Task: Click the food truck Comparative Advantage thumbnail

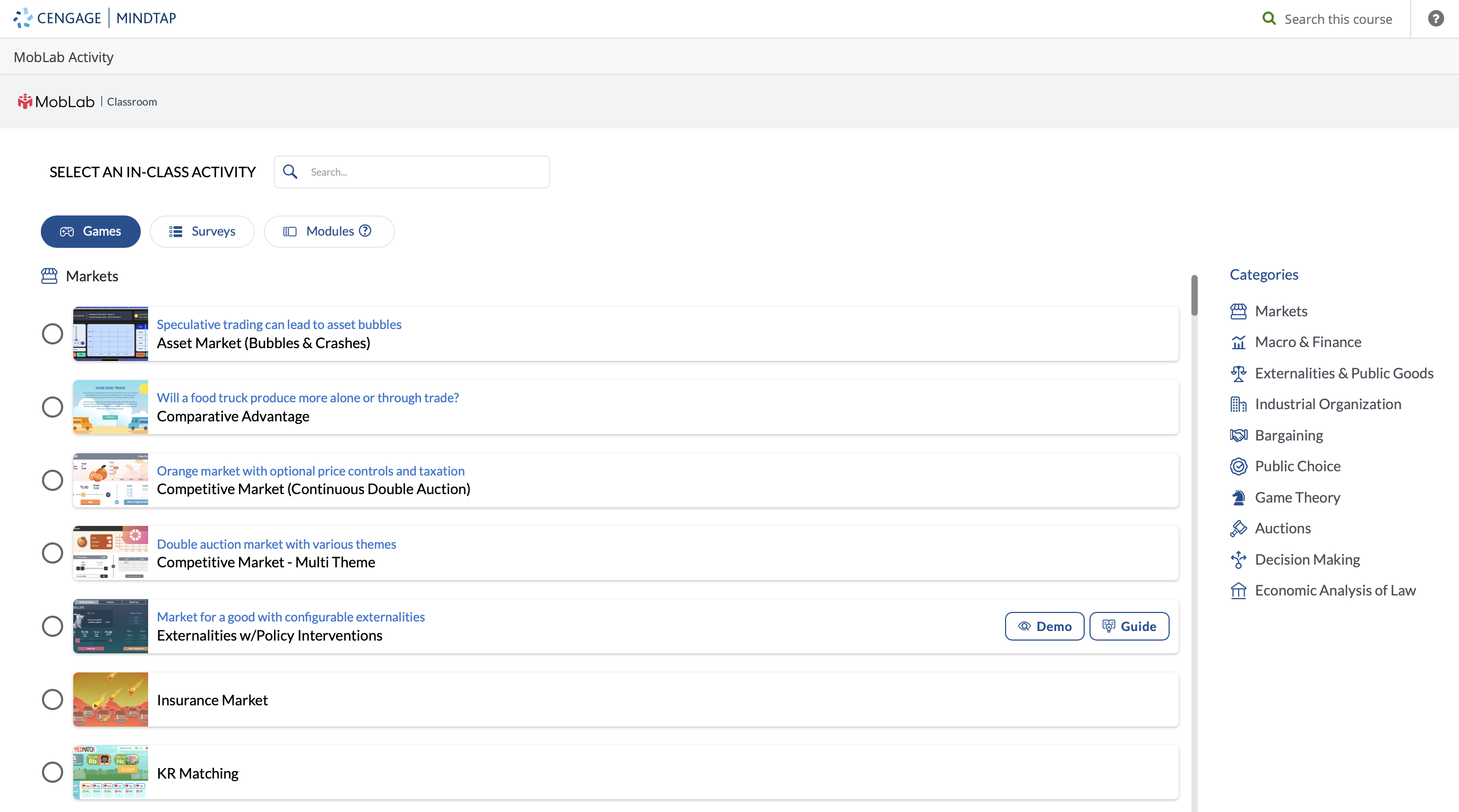Action: tap(110, 407)
